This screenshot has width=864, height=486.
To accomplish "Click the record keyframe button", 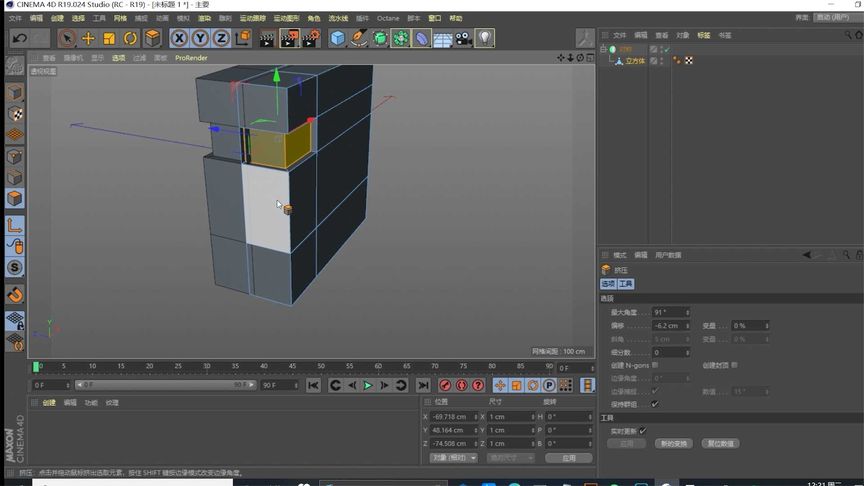I will pyautogui.click(x=446, y=385).
